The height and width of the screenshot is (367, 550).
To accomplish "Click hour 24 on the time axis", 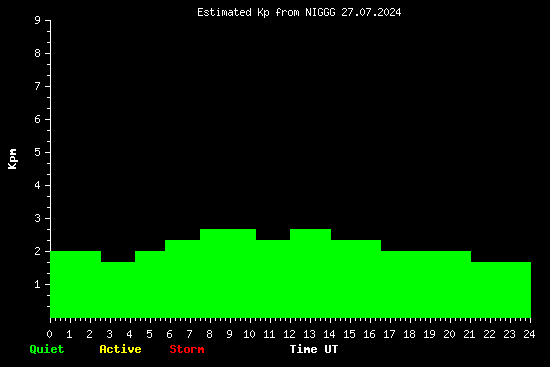I will point(529,334).
